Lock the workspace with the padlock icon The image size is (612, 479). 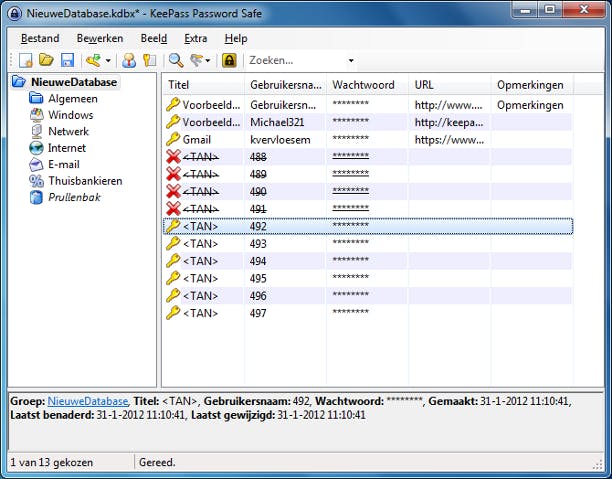click(x=230, y=61)
